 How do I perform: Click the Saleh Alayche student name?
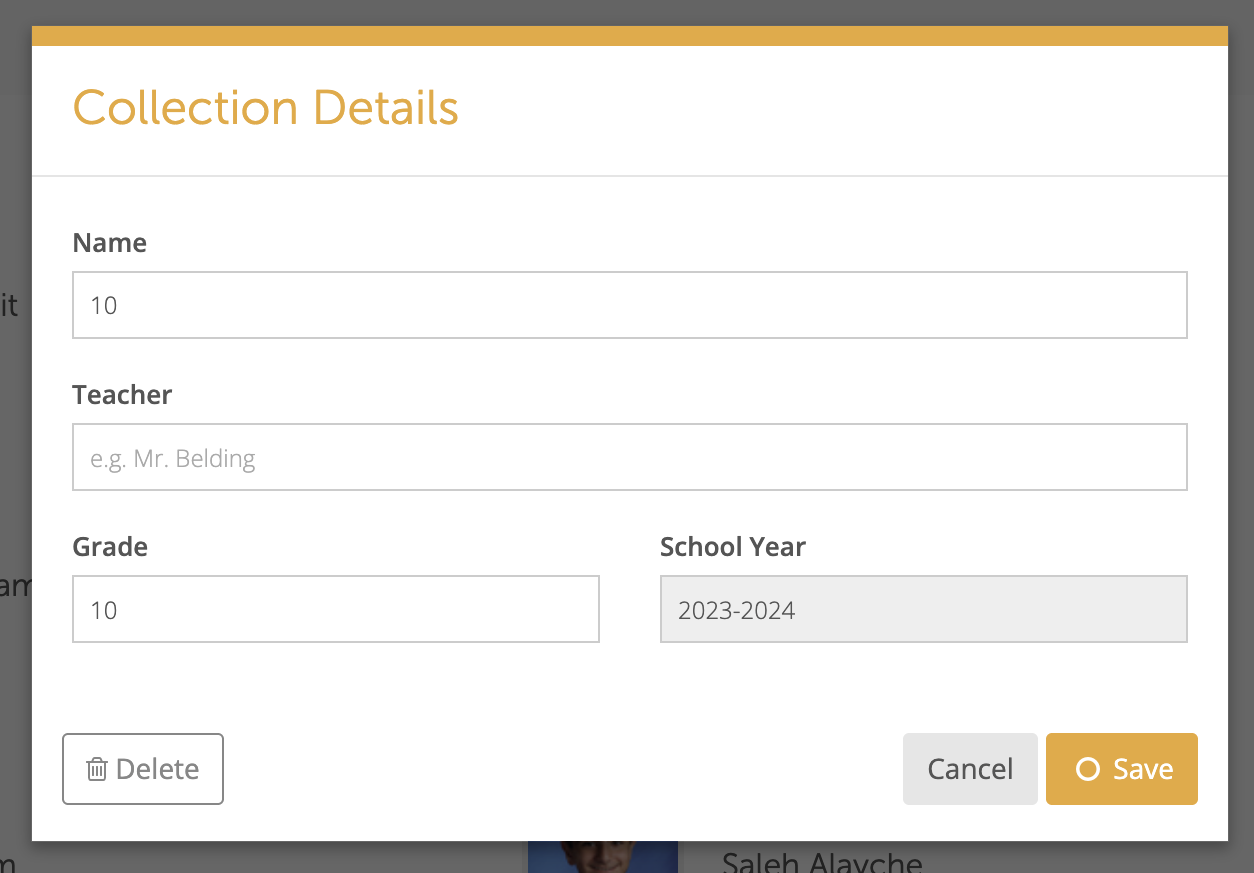tap(822, 861)
